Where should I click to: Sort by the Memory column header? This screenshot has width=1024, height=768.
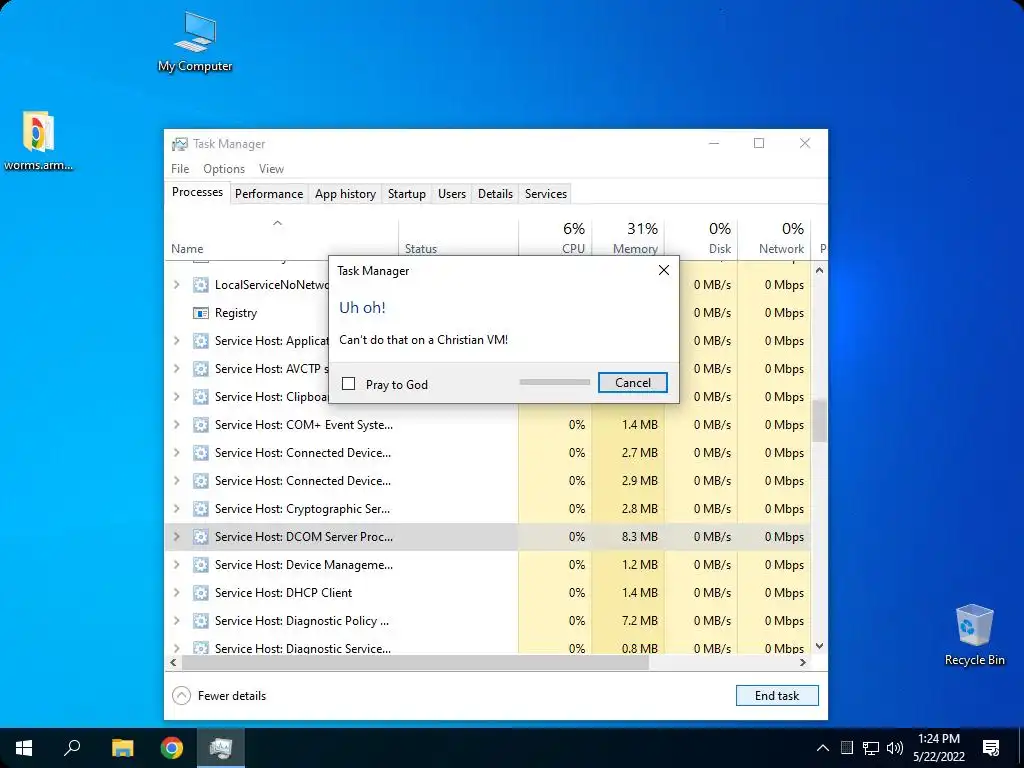[x=628, y=238]
